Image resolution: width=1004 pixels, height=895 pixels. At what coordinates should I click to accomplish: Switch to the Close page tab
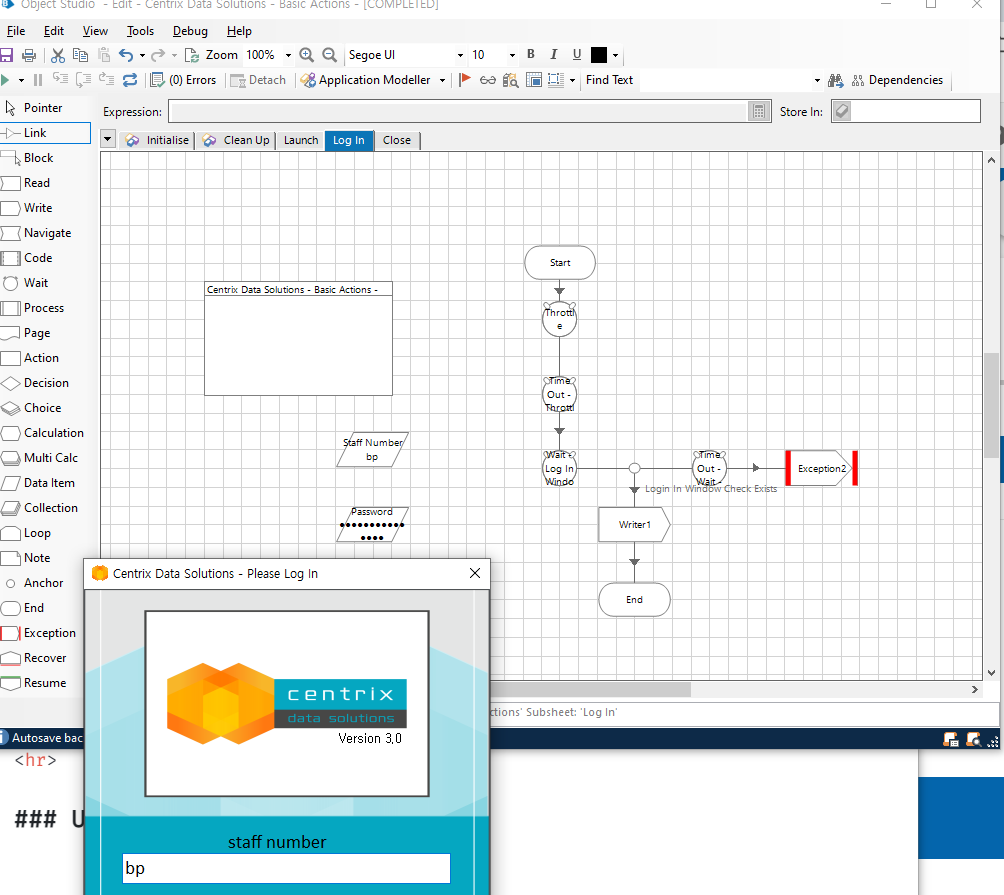click(397, 140)
